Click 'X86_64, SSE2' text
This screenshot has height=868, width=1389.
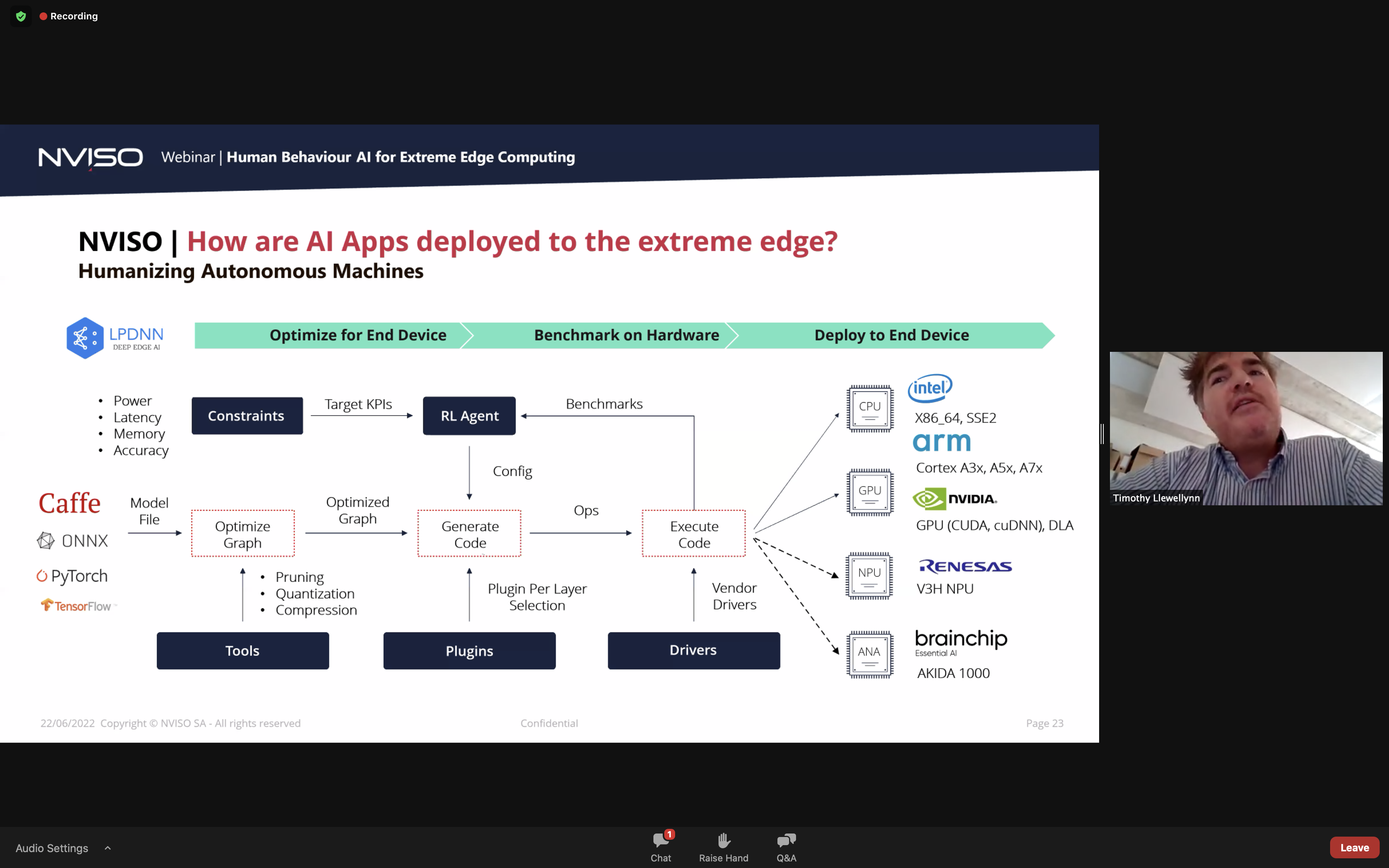956,417
